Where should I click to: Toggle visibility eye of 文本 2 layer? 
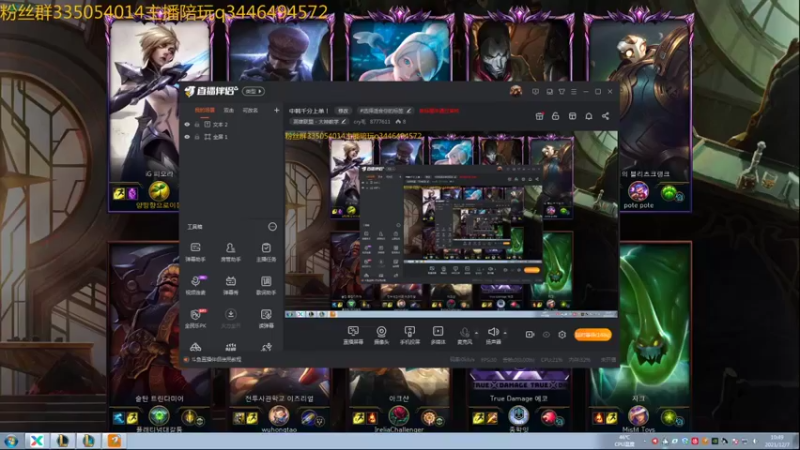187,124
